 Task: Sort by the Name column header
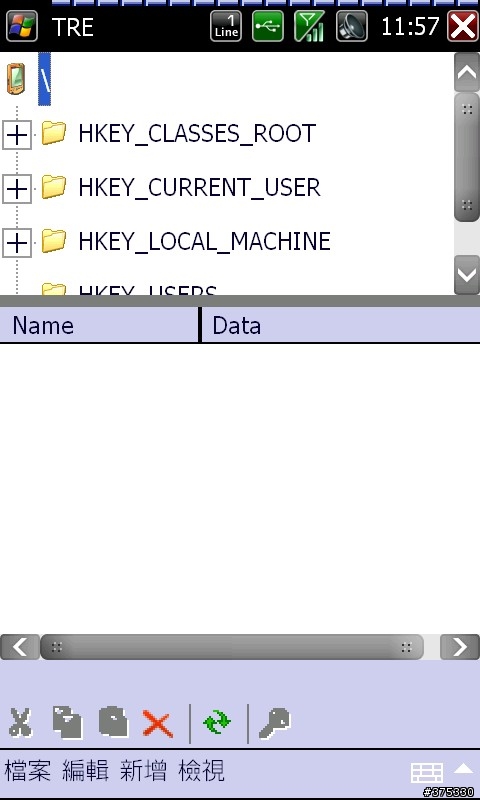pos(99,325)
